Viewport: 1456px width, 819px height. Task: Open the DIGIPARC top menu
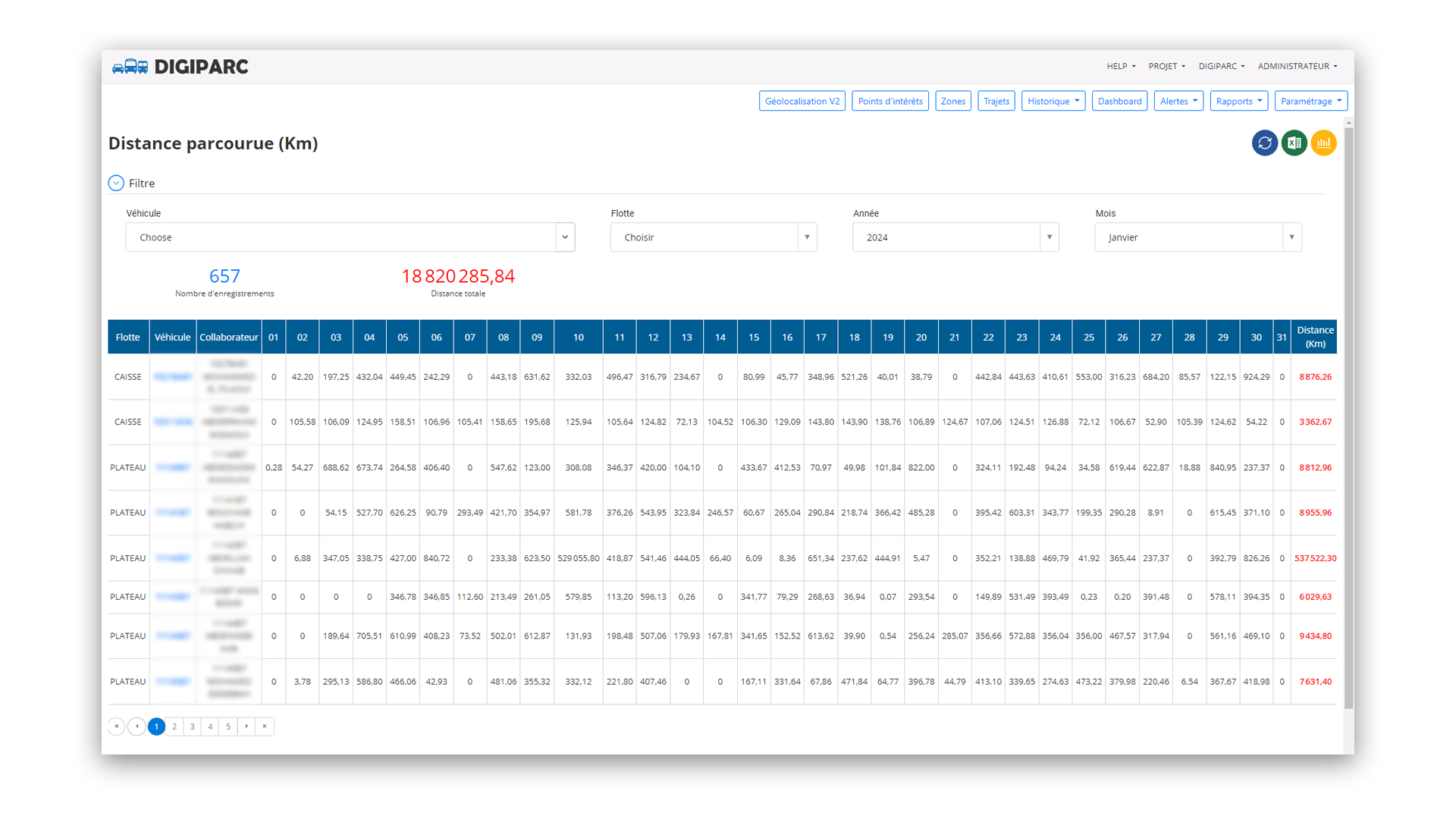[x=1222, y=66]
